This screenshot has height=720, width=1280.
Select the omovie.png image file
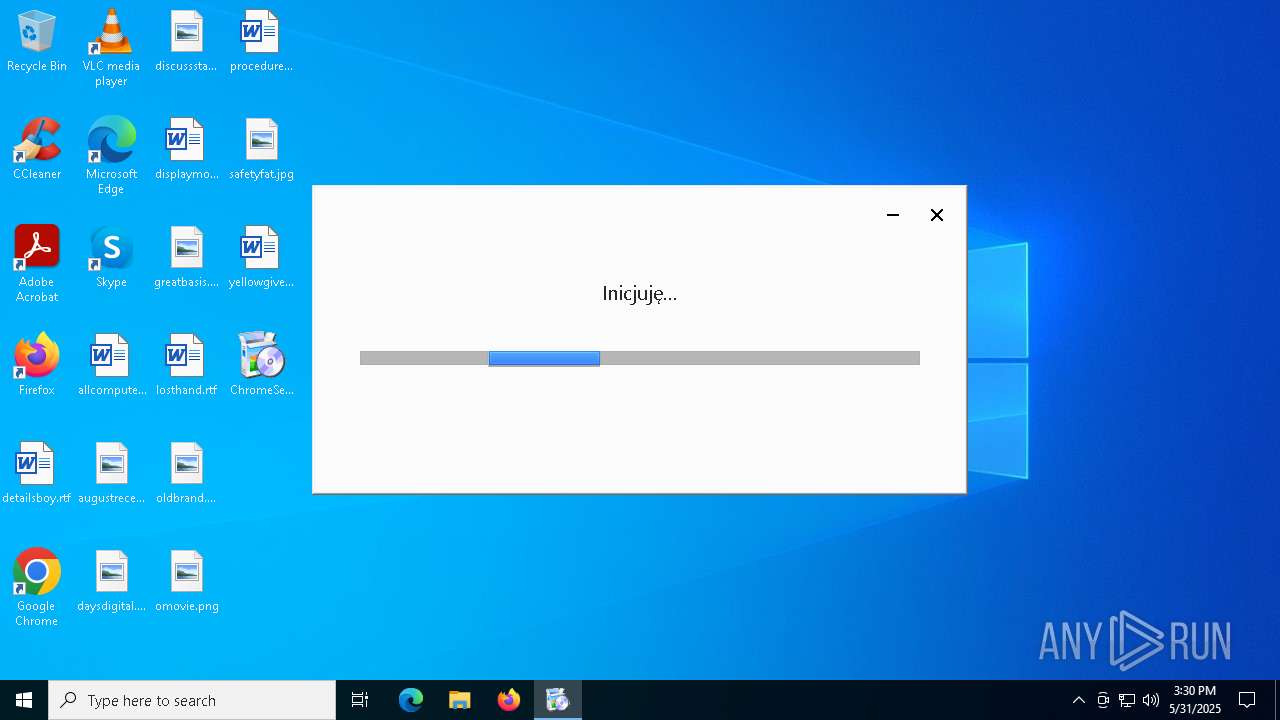(186, 582)
